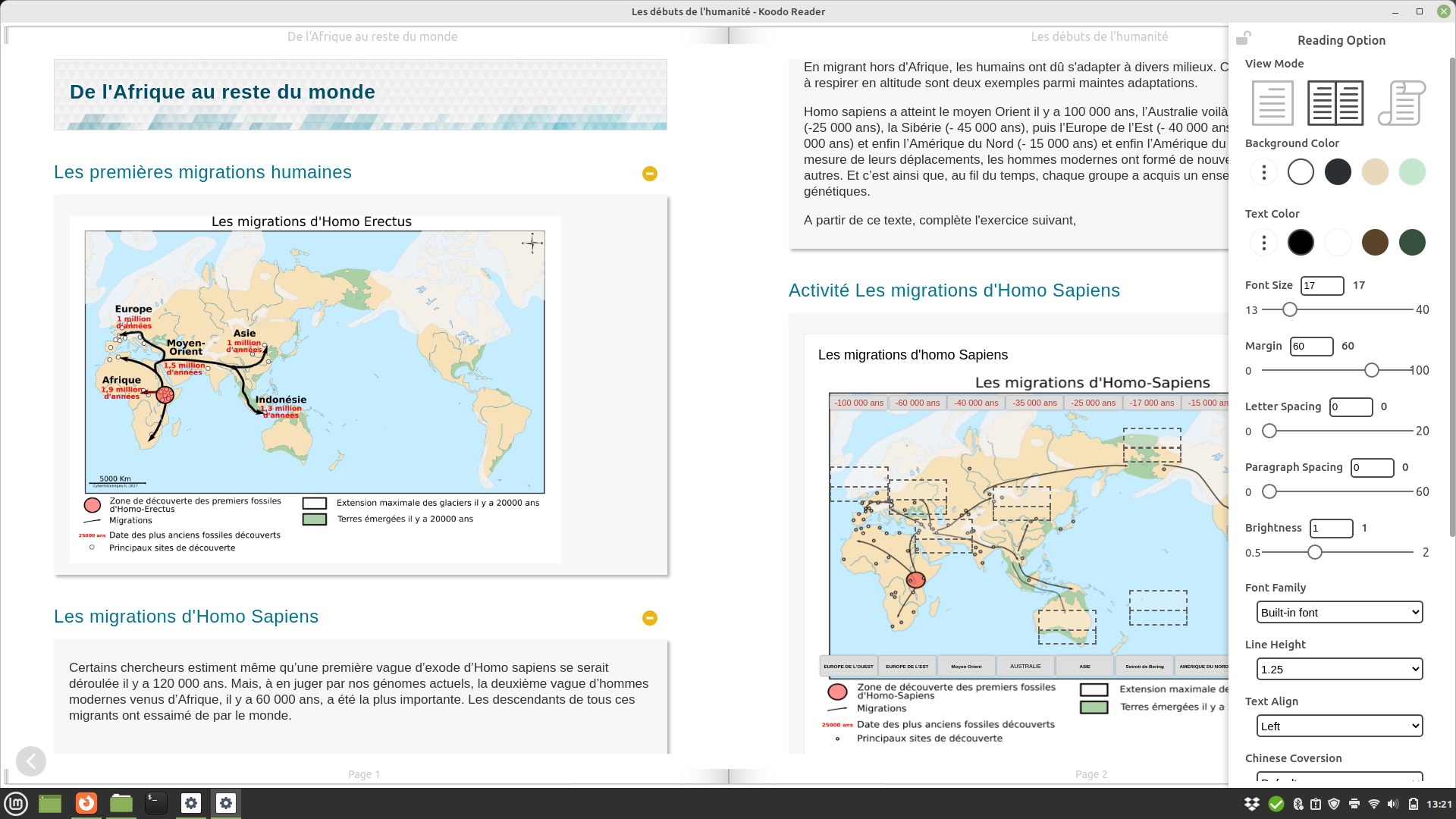
Task: Click the battery tray icon
Action: click(x=1413, y=804)
